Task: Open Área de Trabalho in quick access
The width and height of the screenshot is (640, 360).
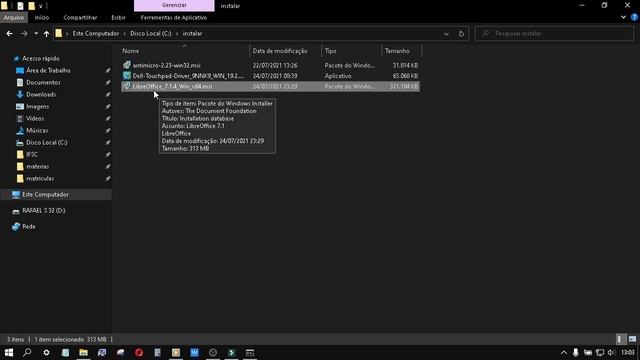Action: point(48,71)
